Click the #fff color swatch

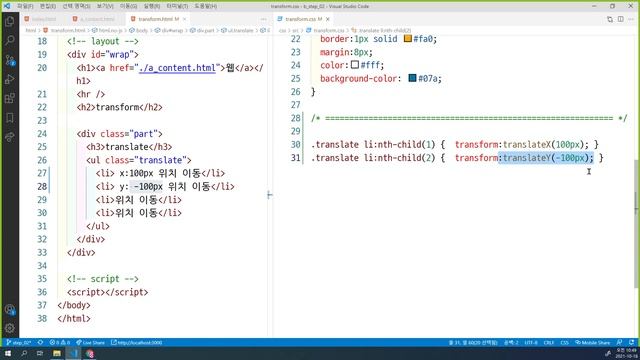point(355,64)
